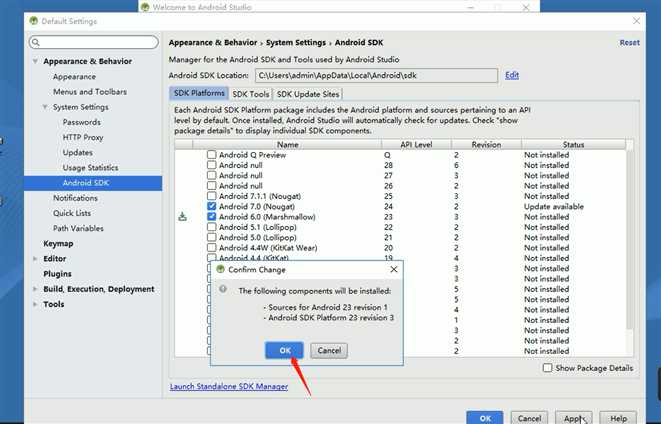This screenshot has width=661, height=424.
Task: Click 'Sources for Android 23 revision 1' text
Action: point(328,307)
